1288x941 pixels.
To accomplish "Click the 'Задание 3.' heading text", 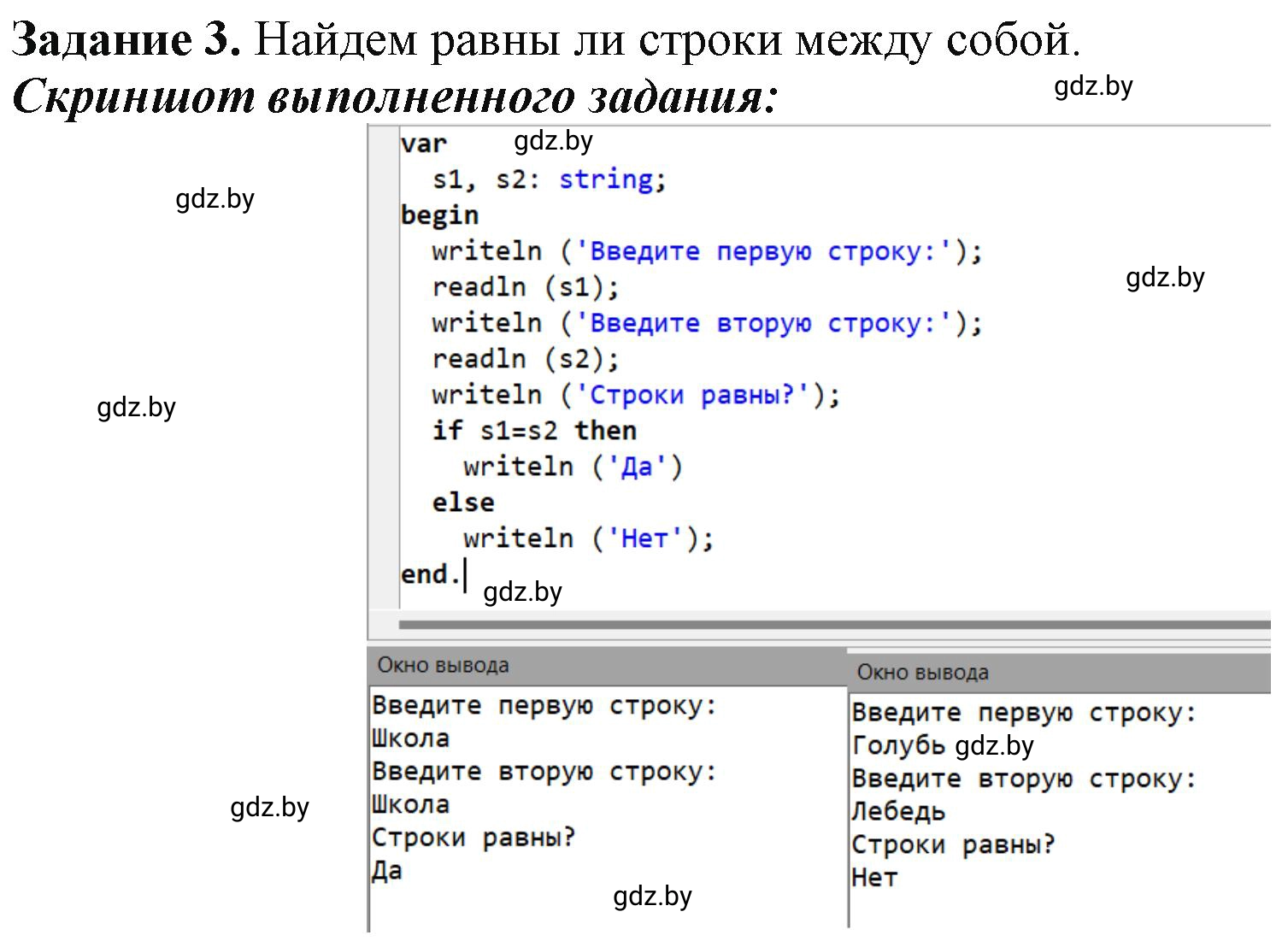I will (126, 38).
